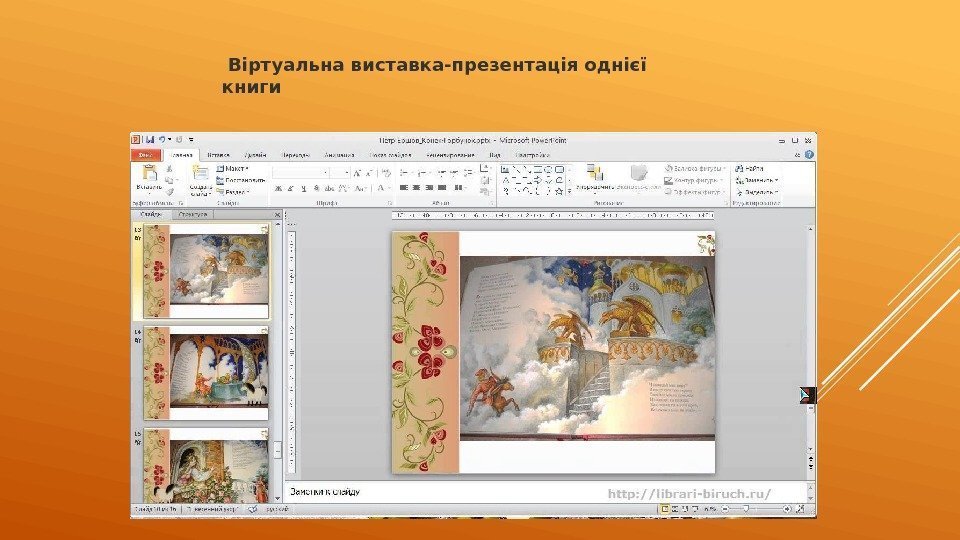Click the Выделить select button
960x540 pixels.
click(757, 192)
